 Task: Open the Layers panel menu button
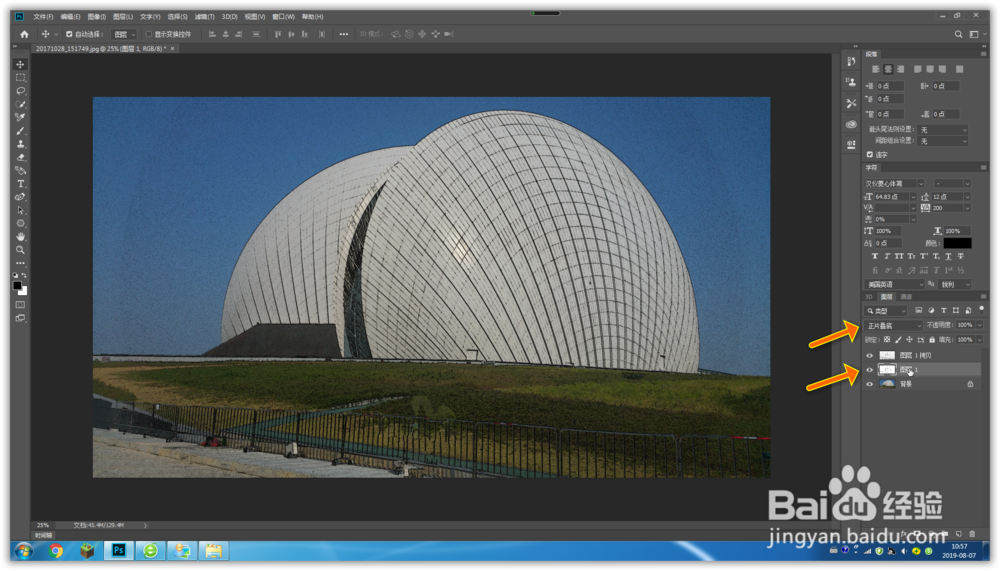983,297
